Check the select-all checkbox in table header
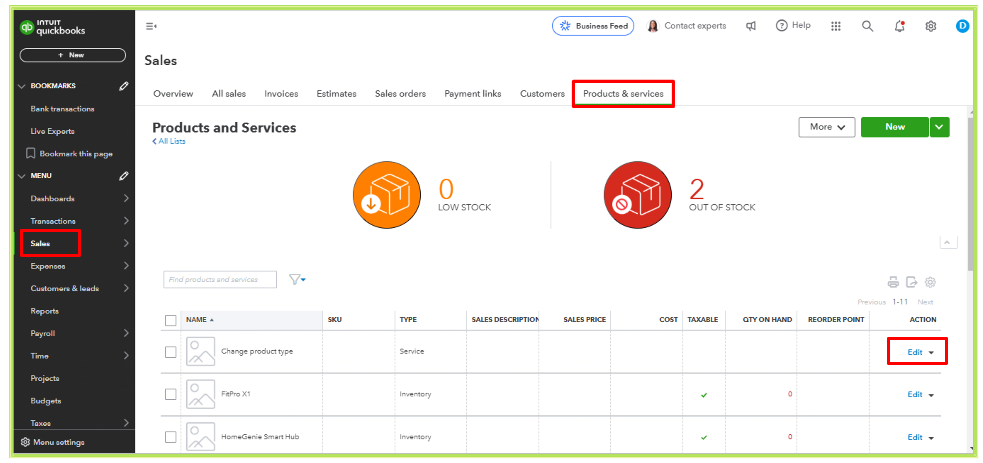983x463 pixels. tap(171, 320)
